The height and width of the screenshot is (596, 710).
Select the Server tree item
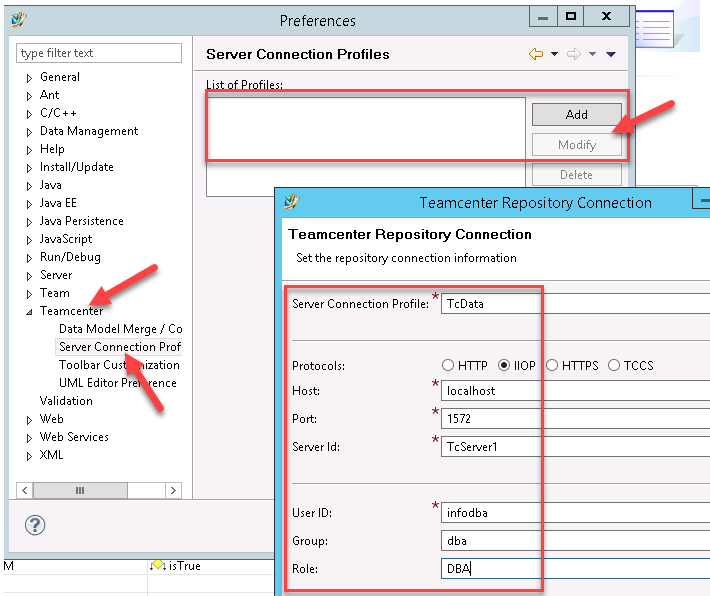click(x=56, y=275)
